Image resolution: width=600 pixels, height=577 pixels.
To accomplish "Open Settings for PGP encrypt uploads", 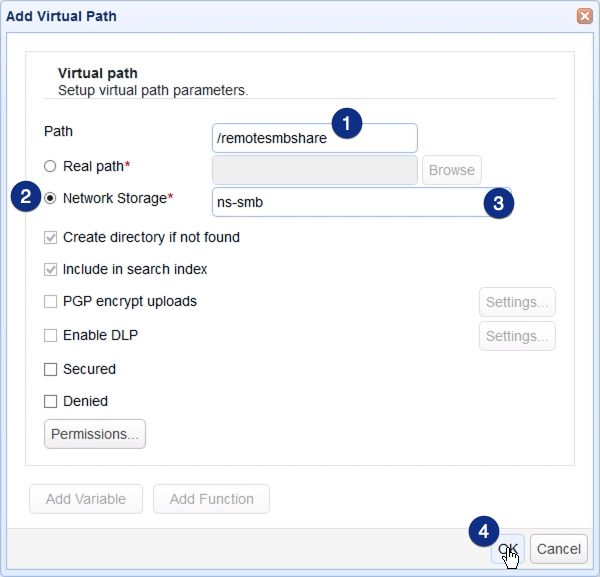I will (516, 302).
